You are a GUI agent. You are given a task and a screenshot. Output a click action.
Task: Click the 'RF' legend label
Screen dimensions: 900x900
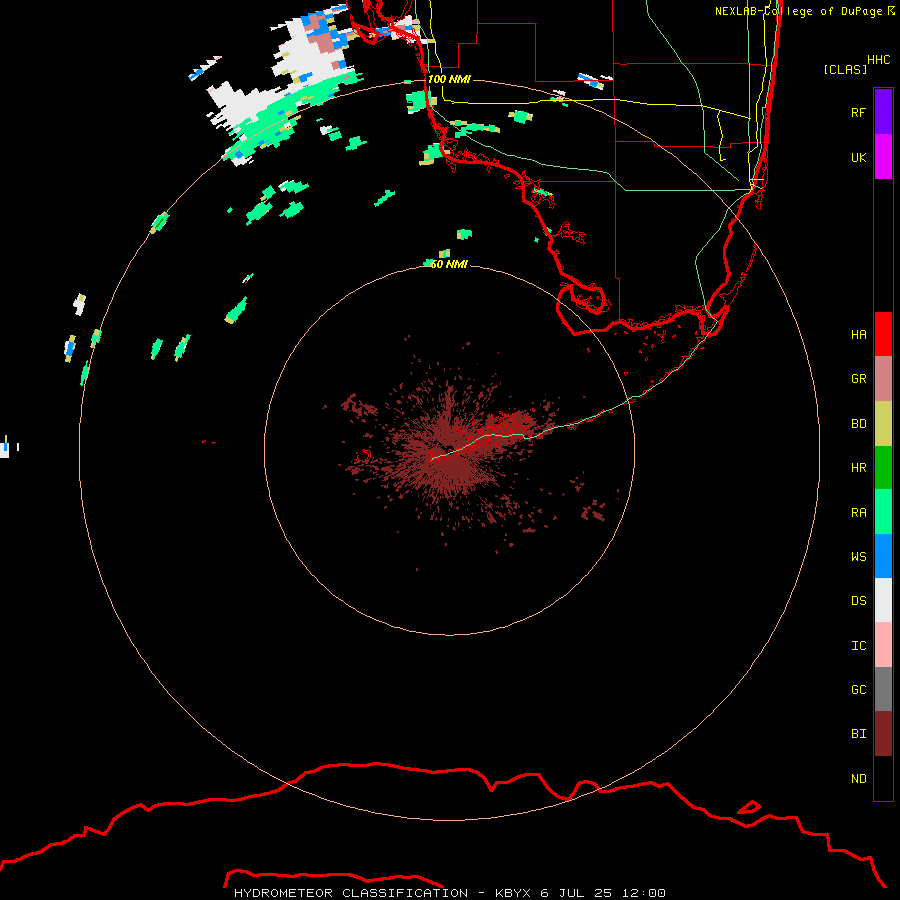click(x=858, y=112)
